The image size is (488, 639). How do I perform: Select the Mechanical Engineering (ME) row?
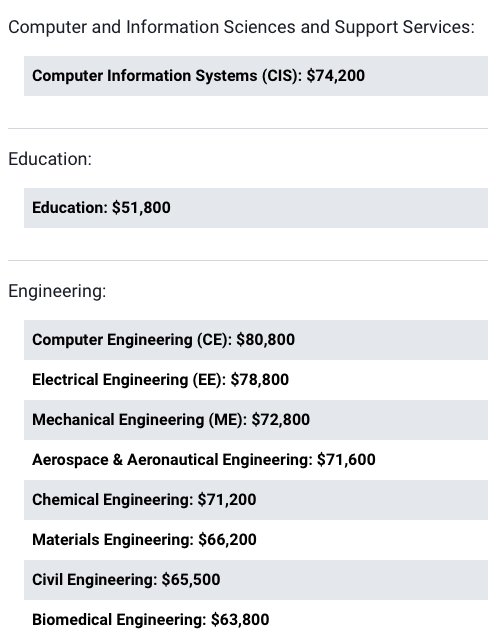(256, 420)
